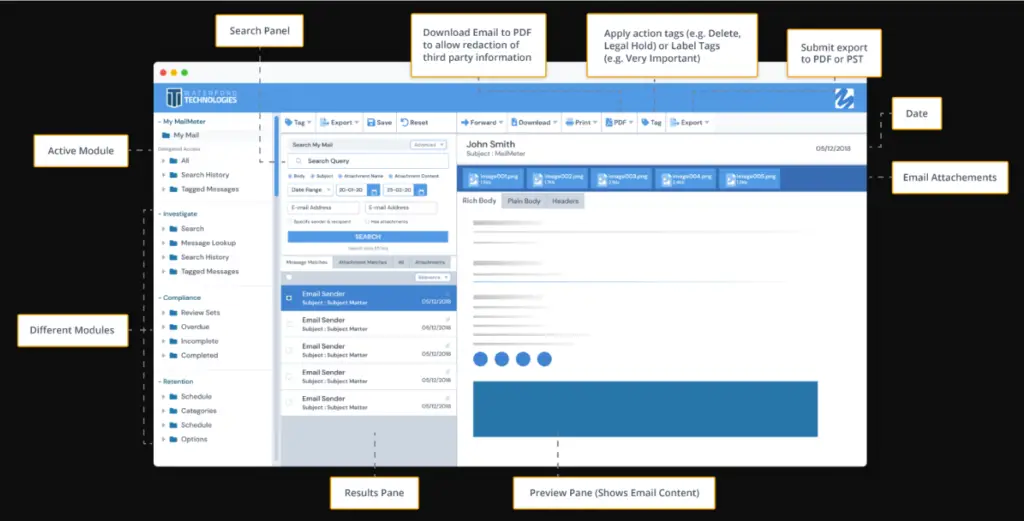Switch to Message Matches tab
Screen dimensions: 1024x521
307,262
